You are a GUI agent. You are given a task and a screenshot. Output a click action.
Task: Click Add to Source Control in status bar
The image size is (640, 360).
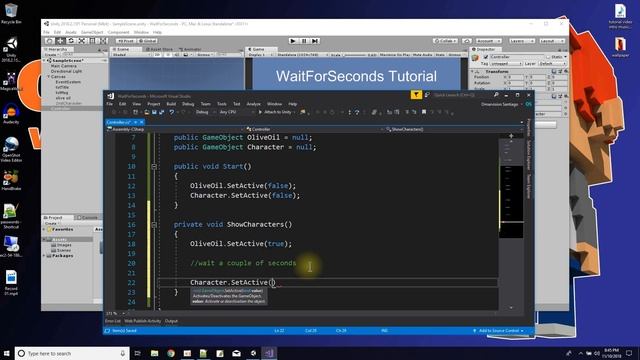pos(498,331)
